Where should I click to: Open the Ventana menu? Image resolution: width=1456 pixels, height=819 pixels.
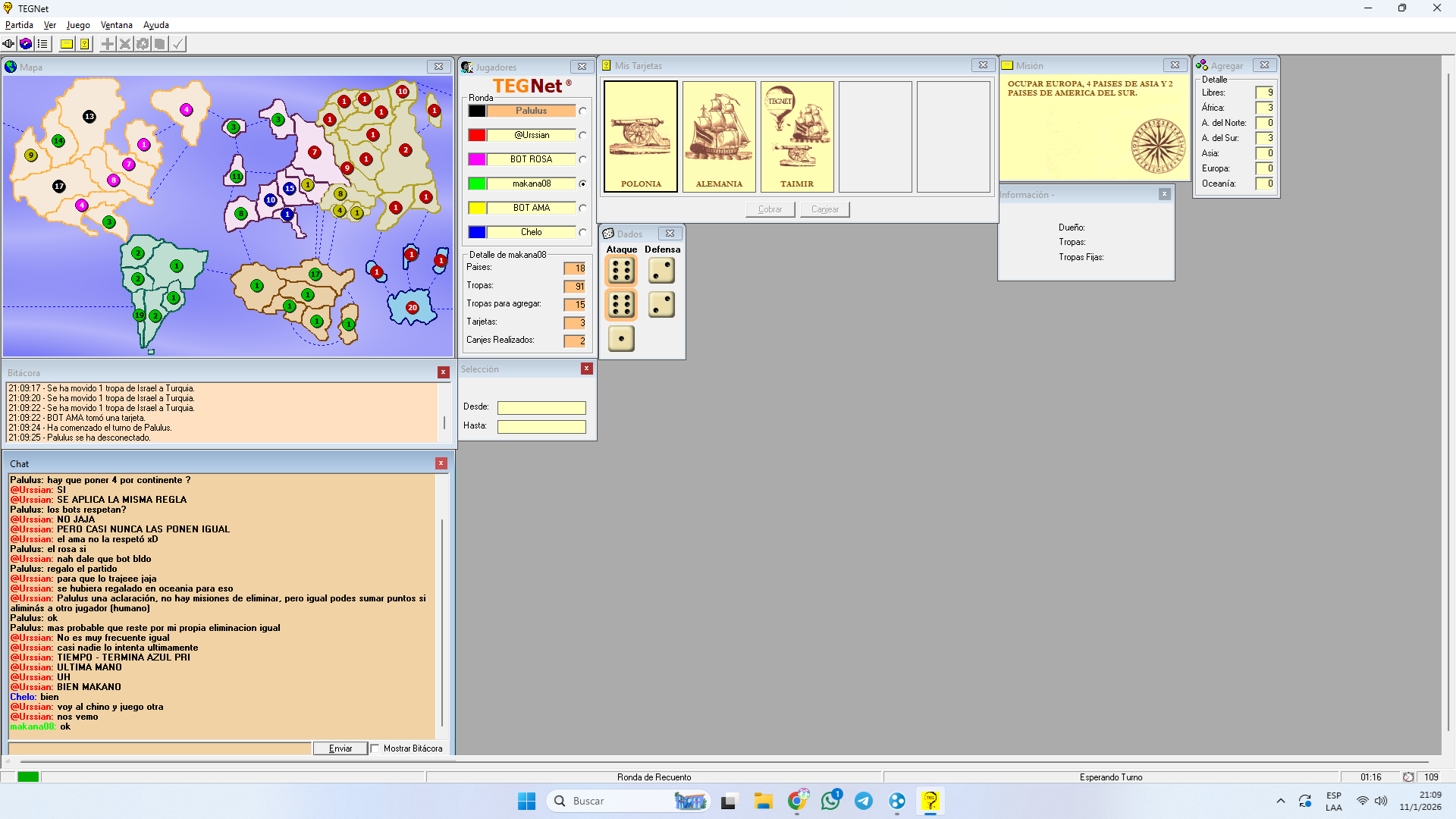(116, 25)
